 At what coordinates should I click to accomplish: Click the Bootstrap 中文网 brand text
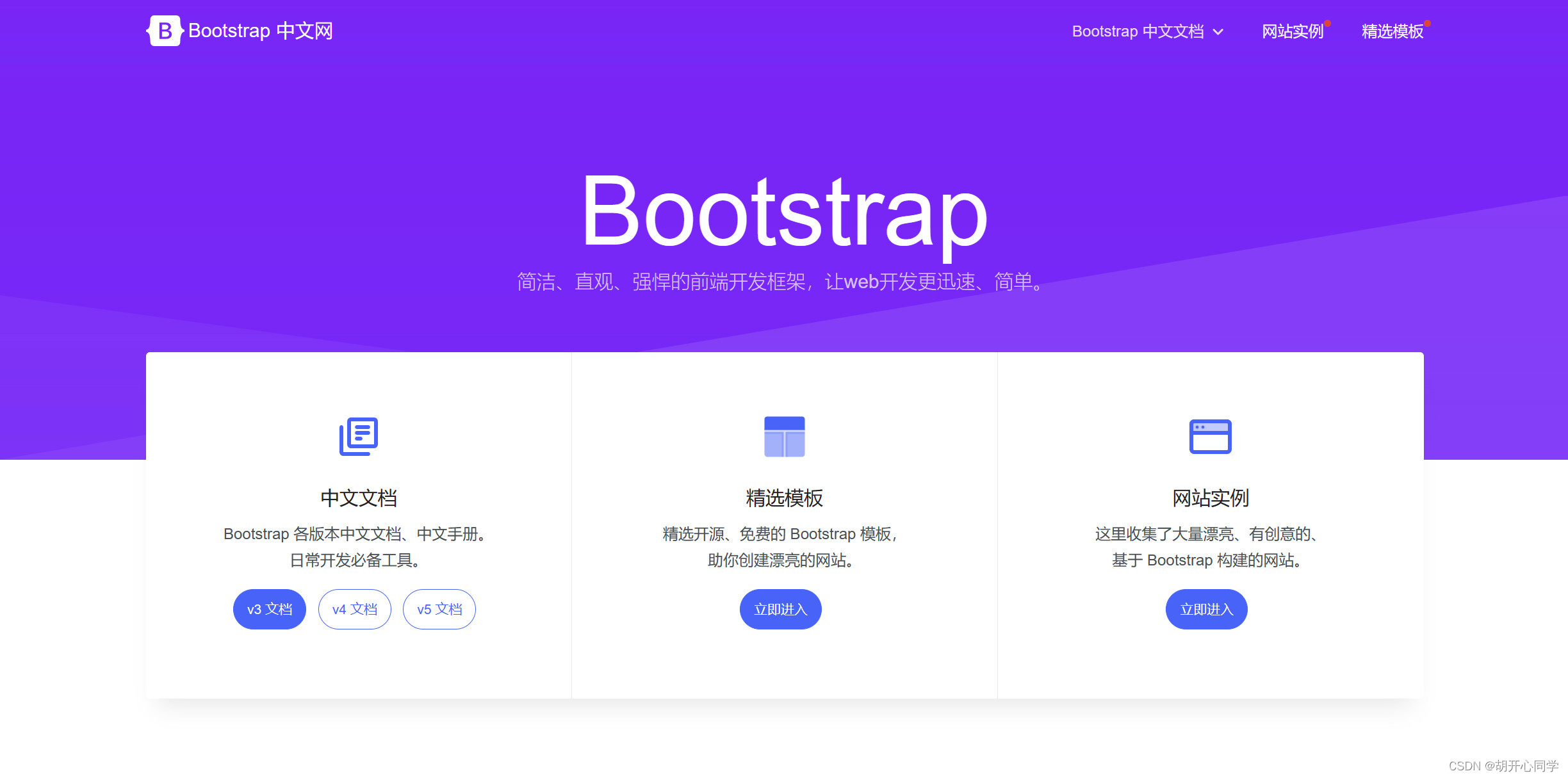click(260, 31)
